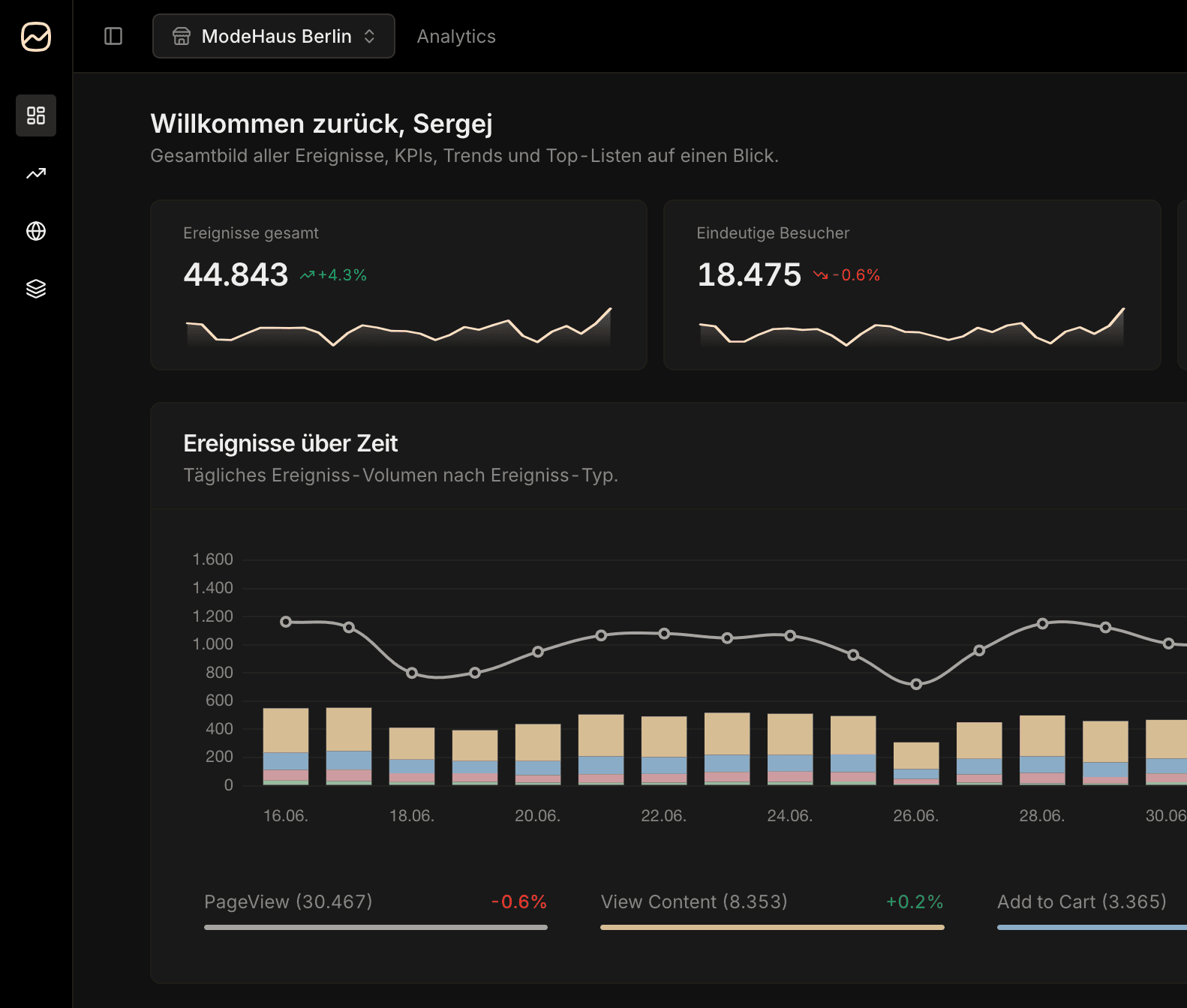Click the up-down chevron of the shop selector
The width and height of the screenshot is (1187, 1008).
click(369, 36)
